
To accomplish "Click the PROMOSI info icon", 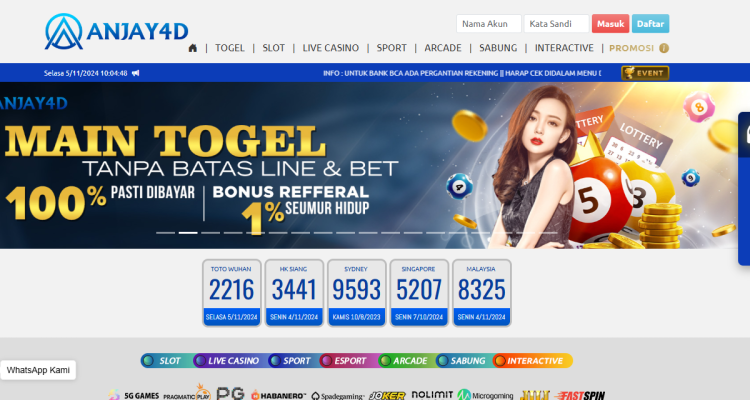I will tap(664, 48).
